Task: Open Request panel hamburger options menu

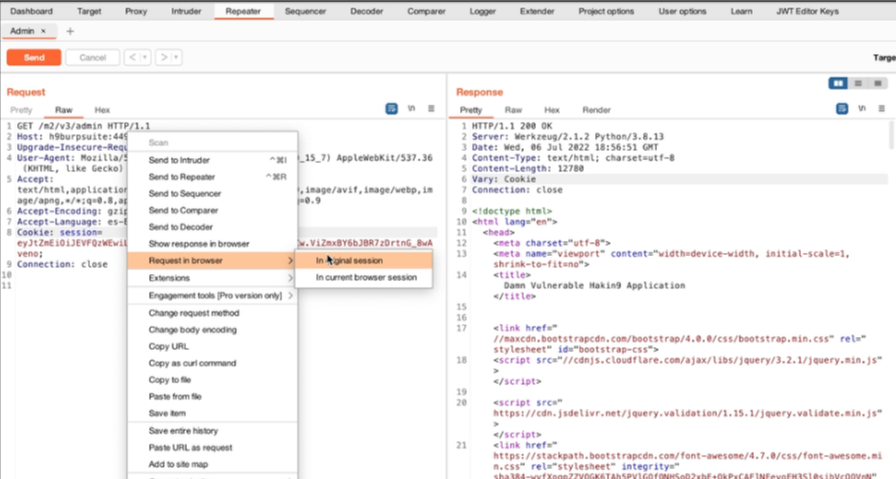Action: tap(431, 109)
